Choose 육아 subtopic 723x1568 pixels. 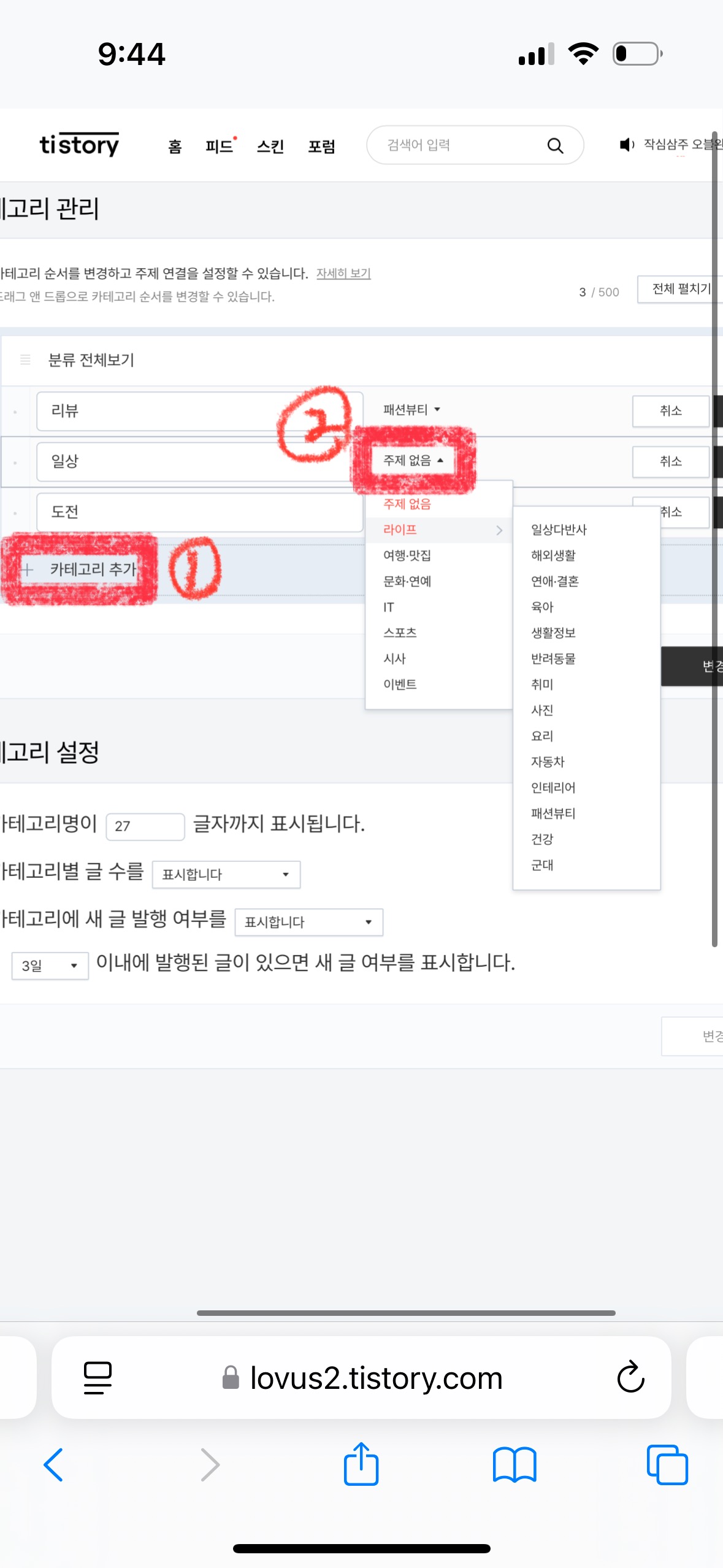[x=542, y=607]
